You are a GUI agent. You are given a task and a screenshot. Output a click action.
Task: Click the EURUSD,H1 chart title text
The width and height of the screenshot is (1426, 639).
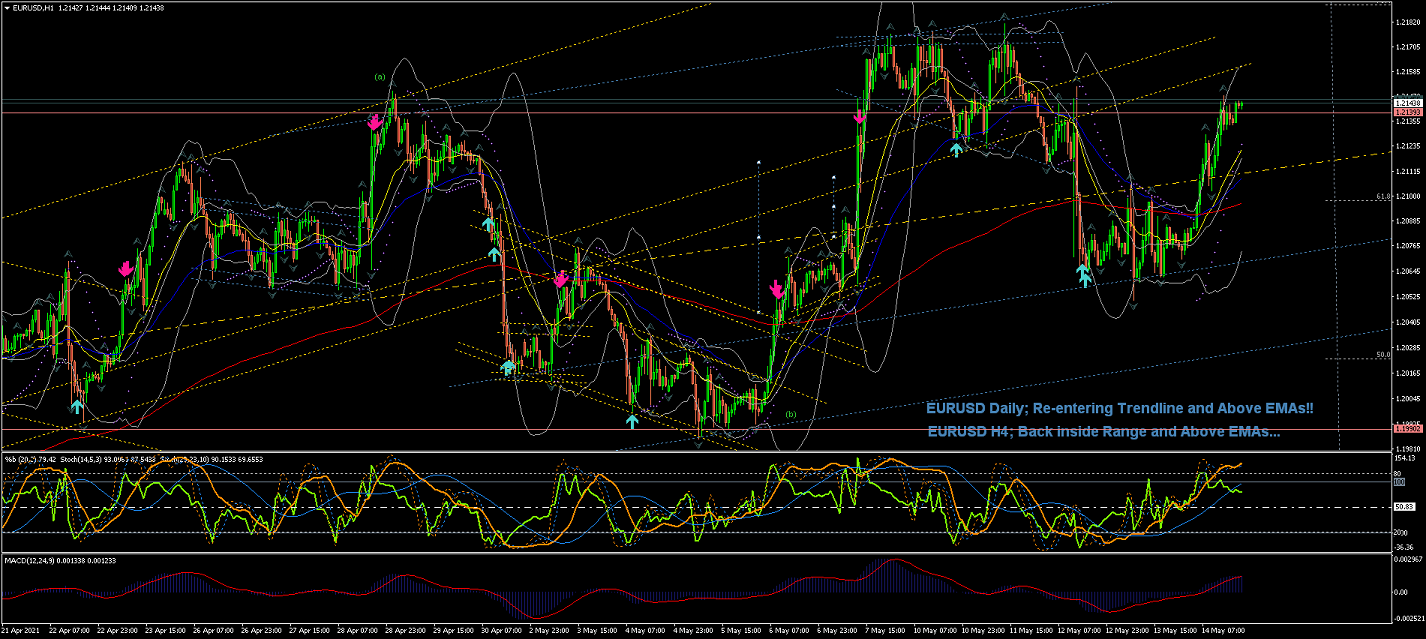pyautogui.click(x=31, y=7)
